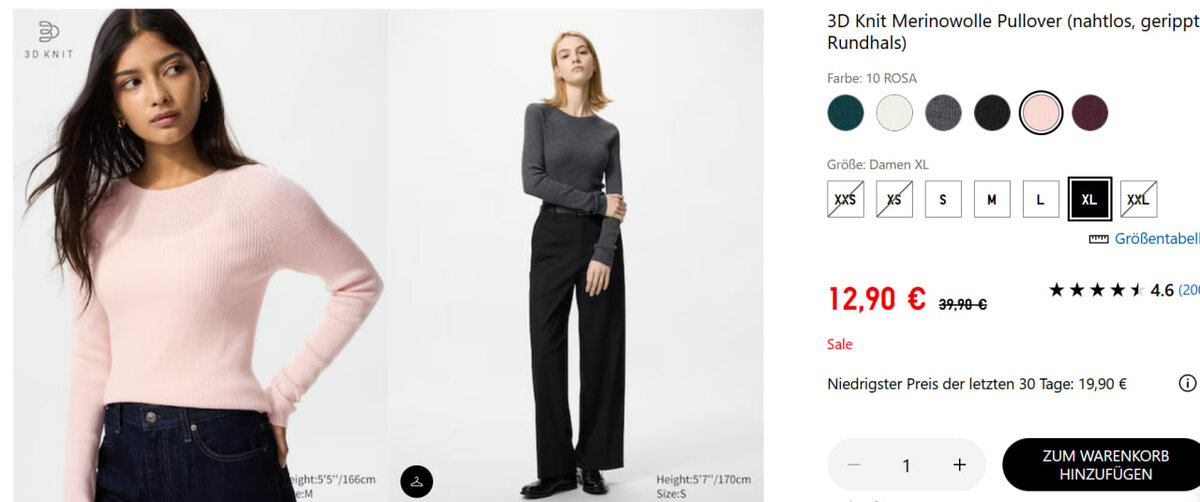Click the hanger icon on model photo
The width and height of the screenshot is (1200, 502).
pos(417,481)
